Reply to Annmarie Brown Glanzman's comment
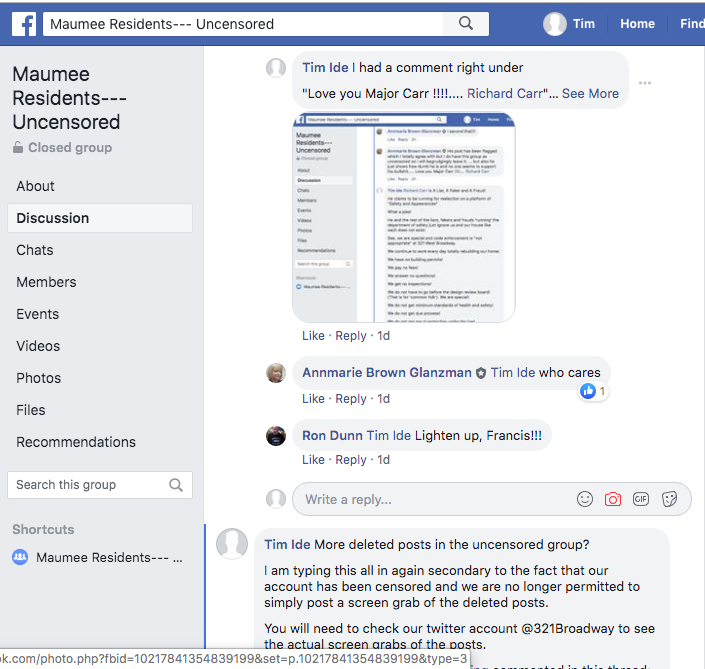Image resolution: width=705 pixels, height=669 pixels. (x=351, y=399)
